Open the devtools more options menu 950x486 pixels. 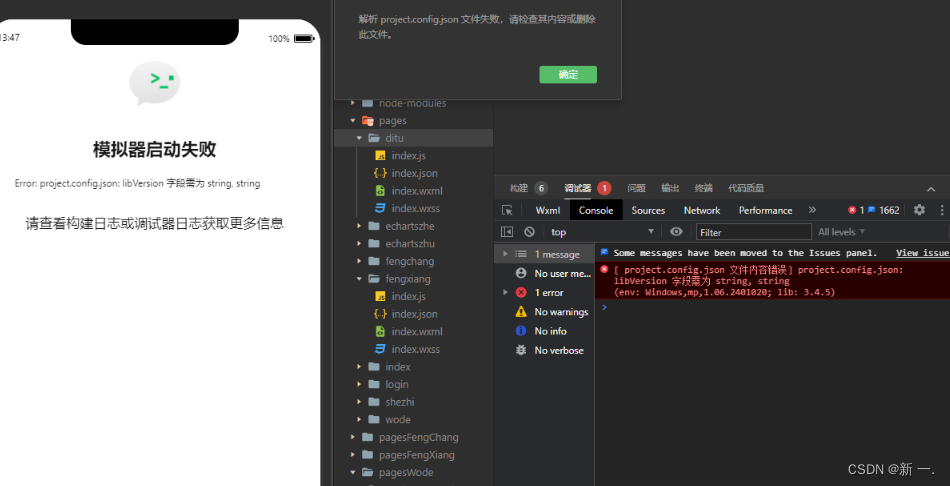coord(942,210)
